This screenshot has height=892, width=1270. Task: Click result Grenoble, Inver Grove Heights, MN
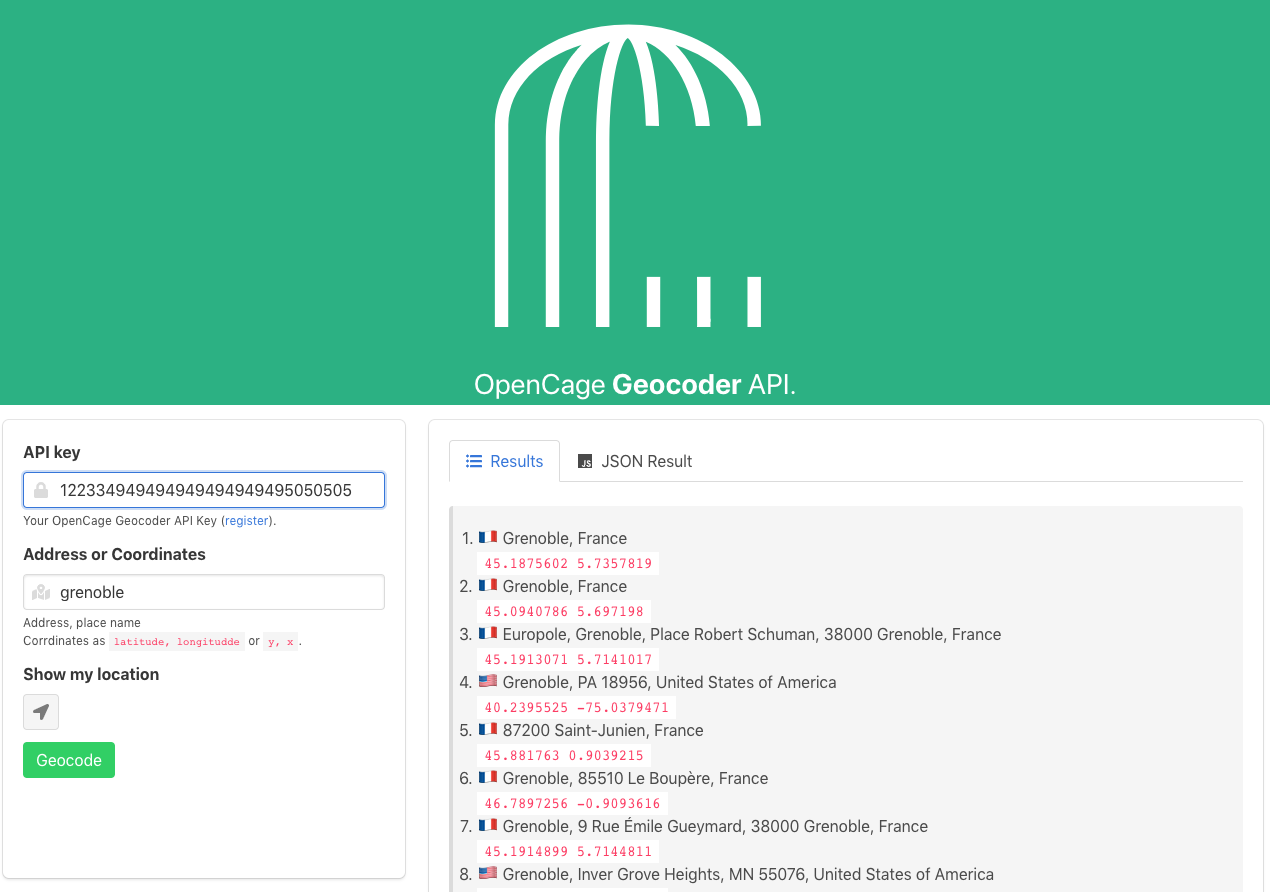point(748,874)
